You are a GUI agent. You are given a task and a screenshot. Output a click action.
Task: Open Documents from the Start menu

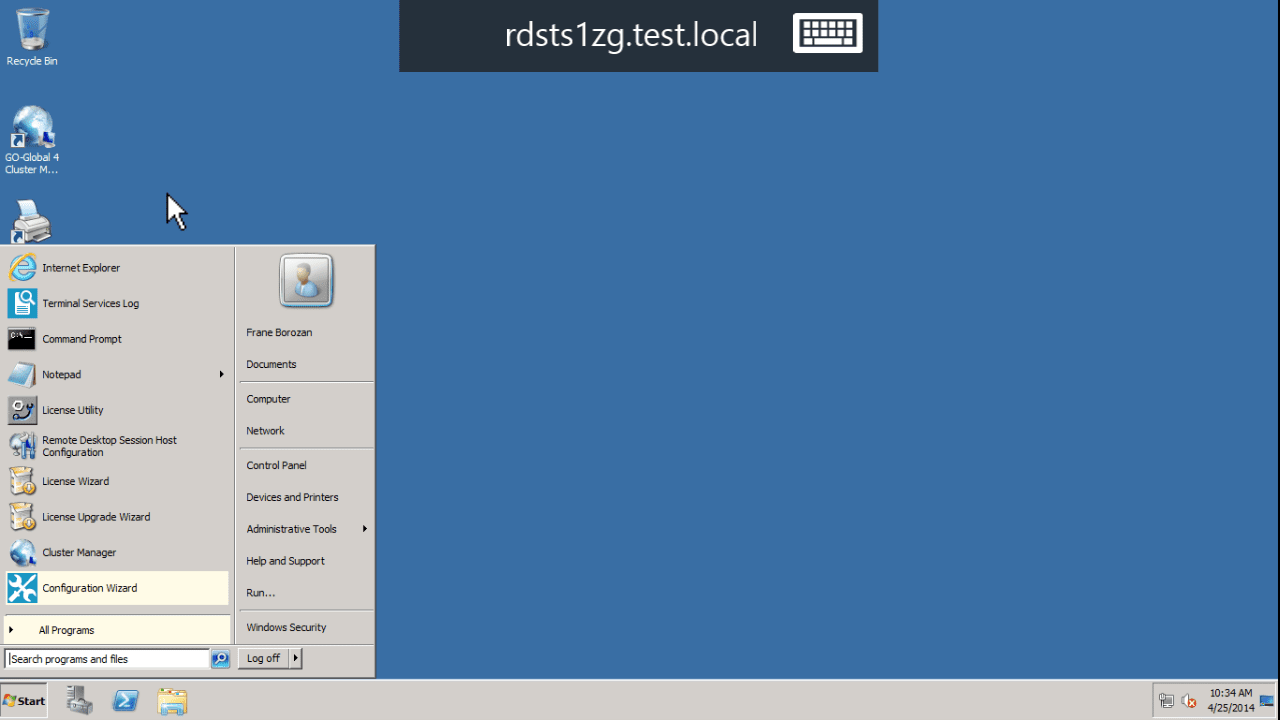pyautogui.click(x=271, y=364)
